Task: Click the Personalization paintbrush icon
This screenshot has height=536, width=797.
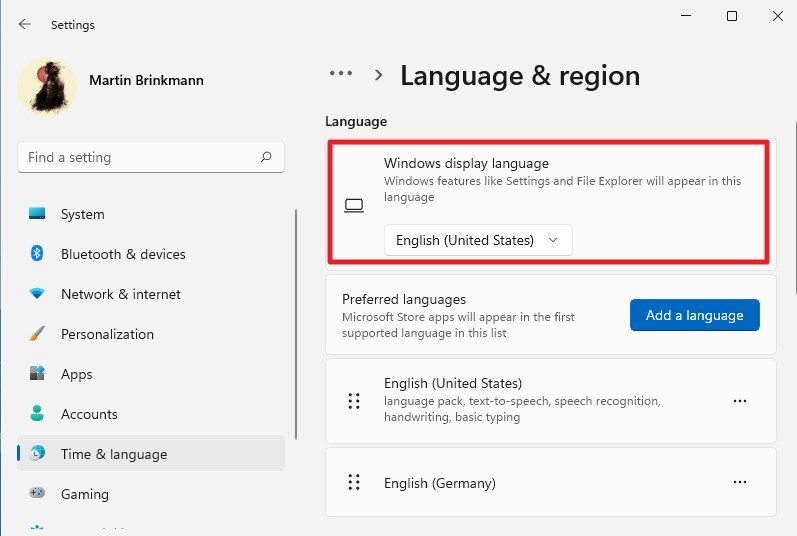Action: pyautogui.click(x=37, y=334)
